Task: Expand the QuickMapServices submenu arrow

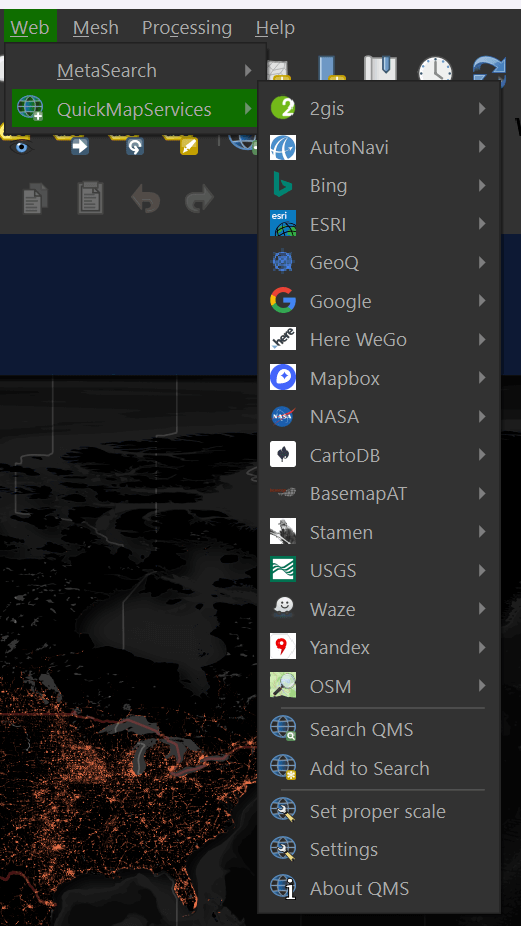Action: pos(248,109)
